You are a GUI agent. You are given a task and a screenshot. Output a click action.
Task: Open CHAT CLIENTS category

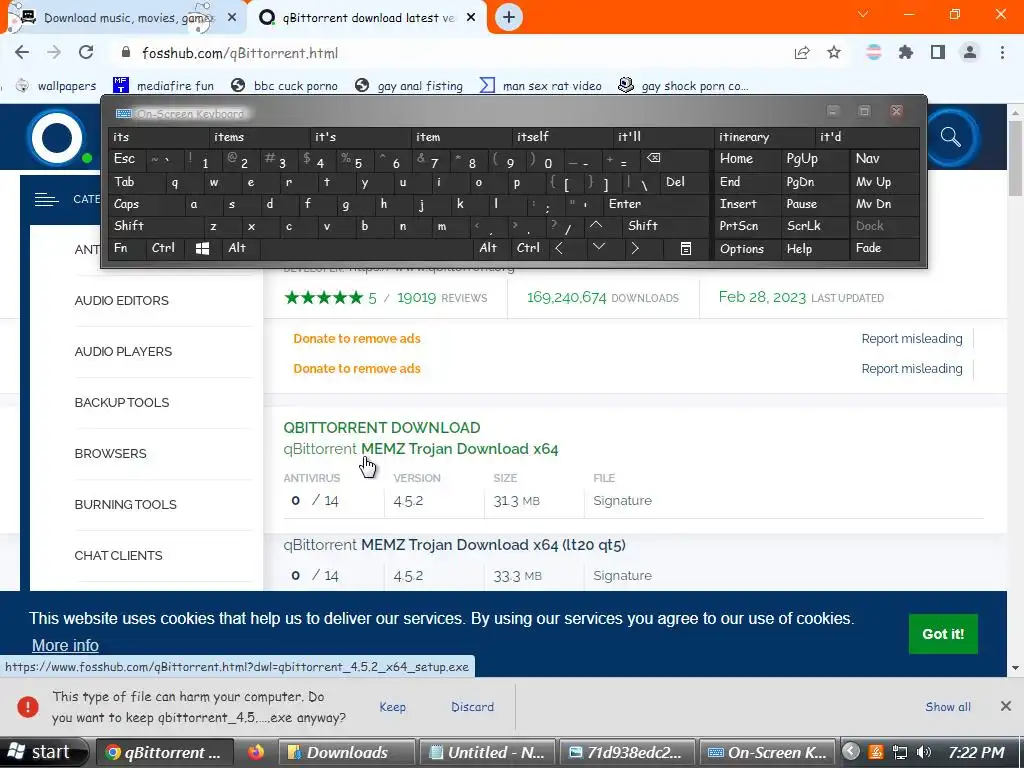pyautogui.click(x=118, y=555)
